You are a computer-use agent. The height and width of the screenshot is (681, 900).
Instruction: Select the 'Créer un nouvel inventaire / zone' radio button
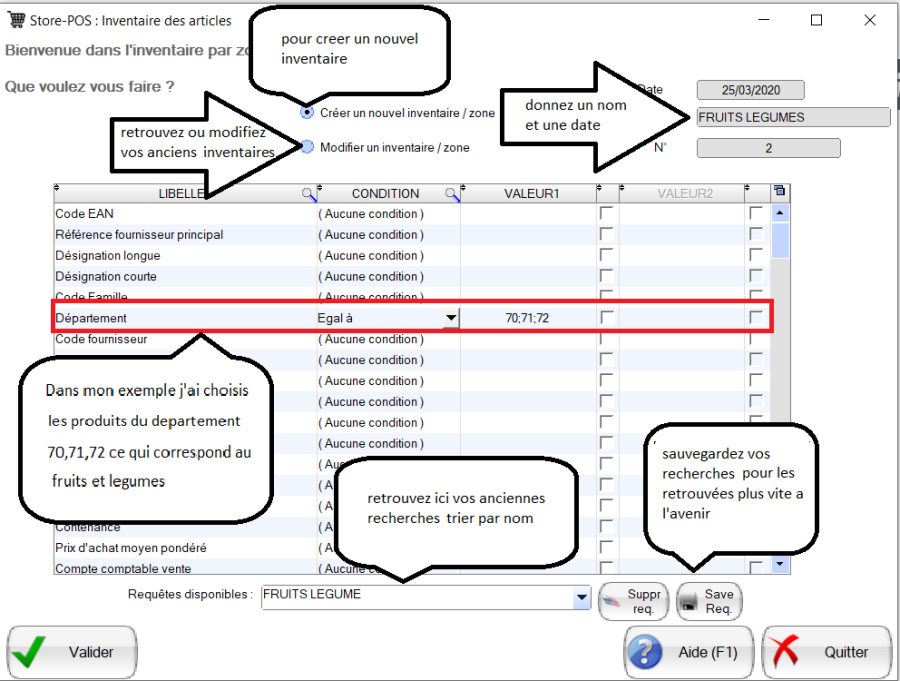(x=305, y=113)
